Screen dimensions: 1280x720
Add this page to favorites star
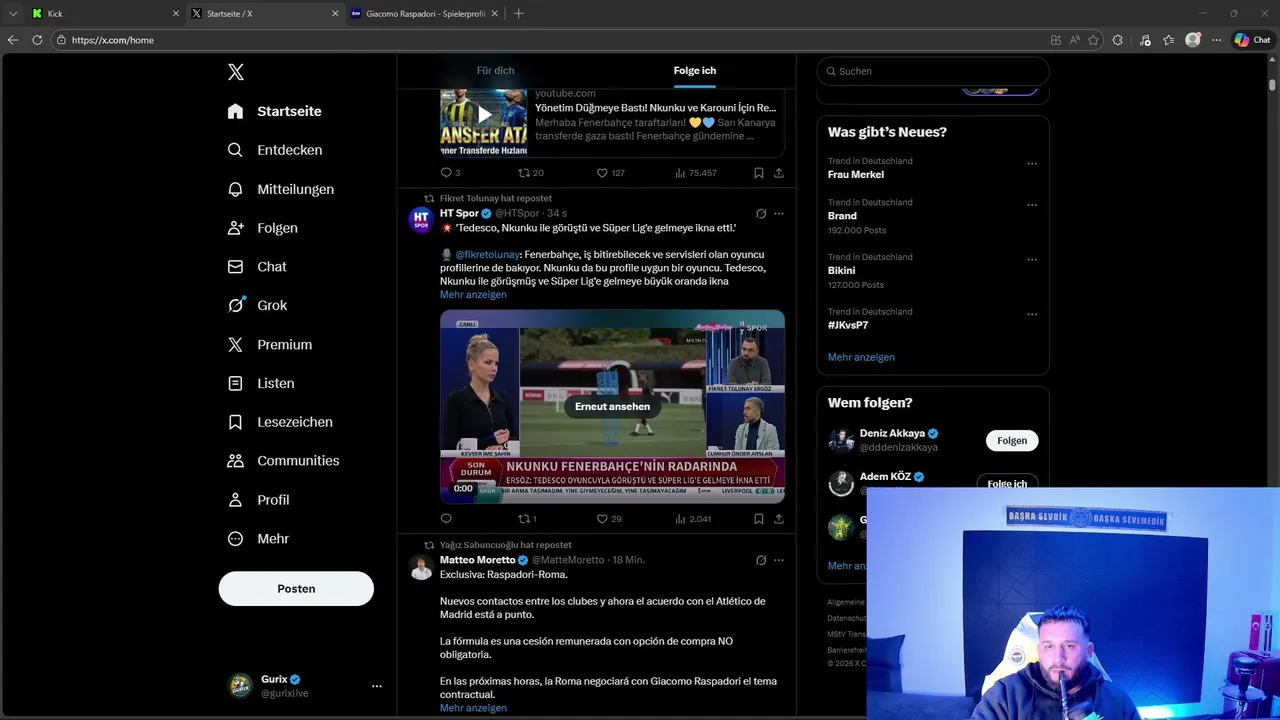(1094, 40)
